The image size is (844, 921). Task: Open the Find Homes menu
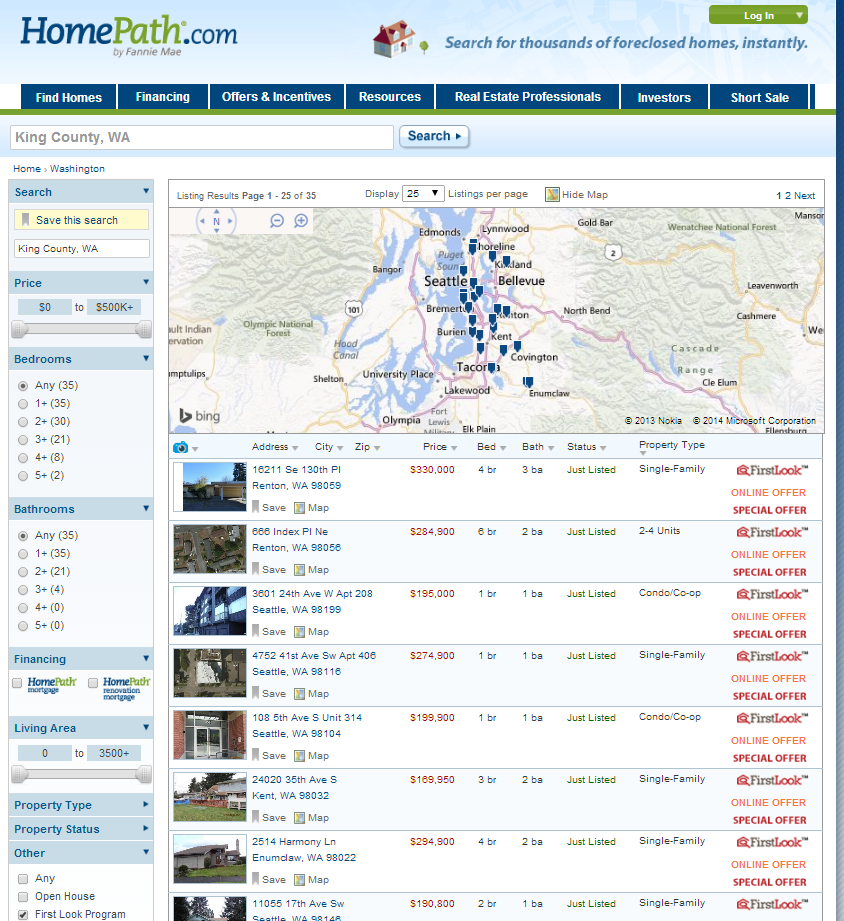coord(69,97)
